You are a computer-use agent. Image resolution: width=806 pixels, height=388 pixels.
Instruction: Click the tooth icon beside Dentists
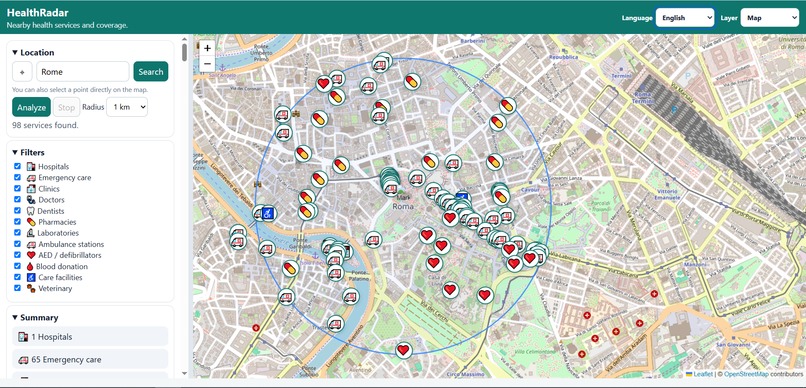[x=30, y=211]
